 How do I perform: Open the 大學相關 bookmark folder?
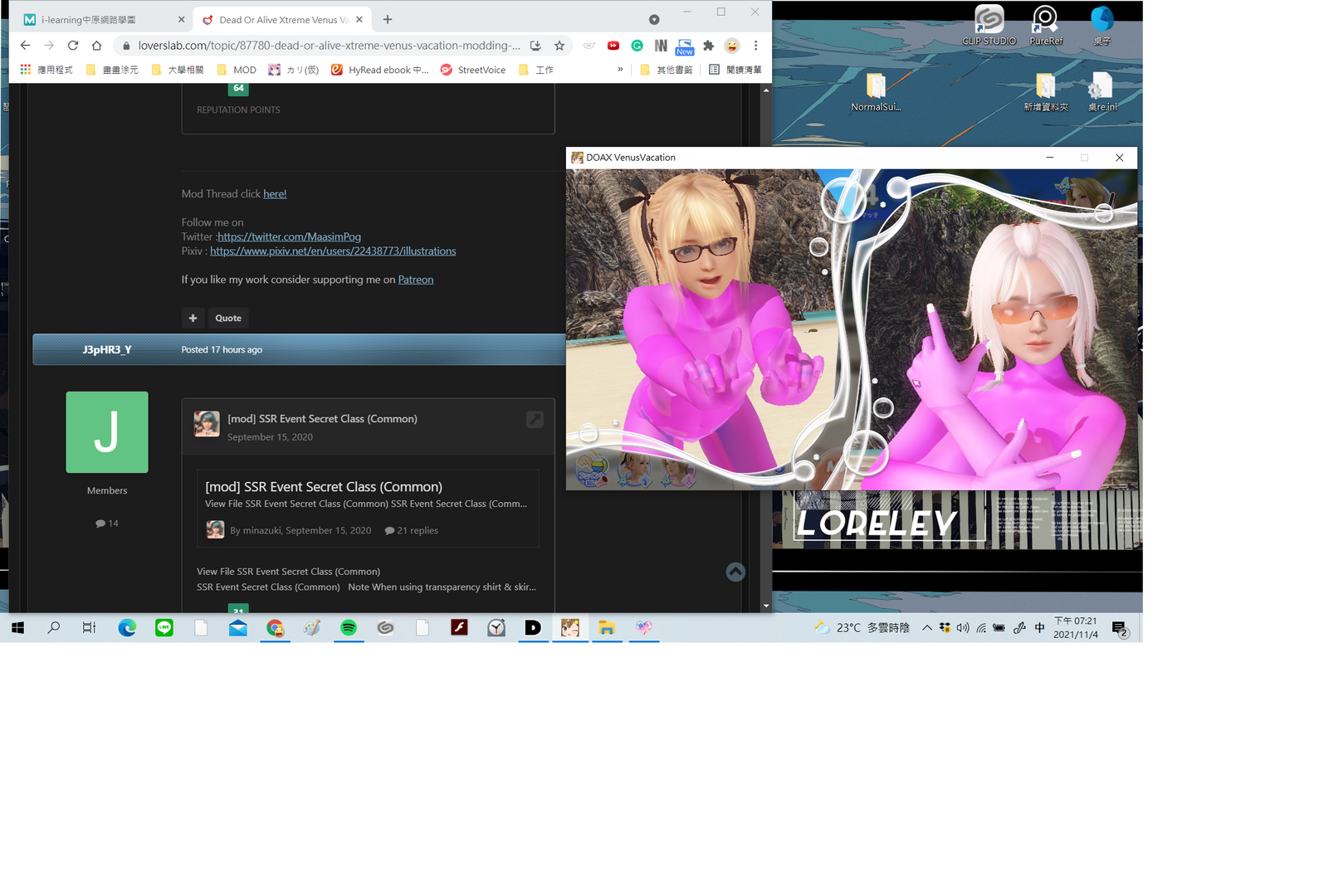point(178,70)
